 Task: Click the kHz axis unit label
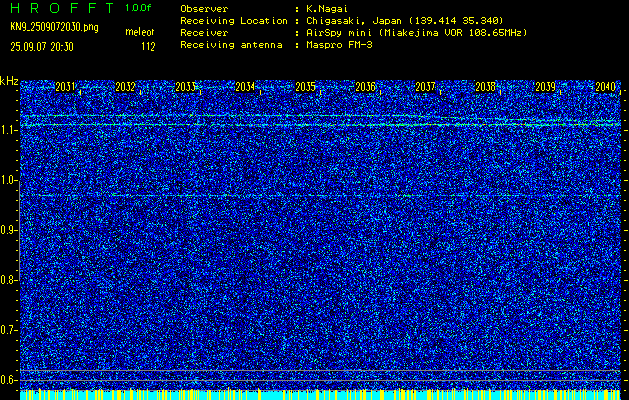[9, 81]
